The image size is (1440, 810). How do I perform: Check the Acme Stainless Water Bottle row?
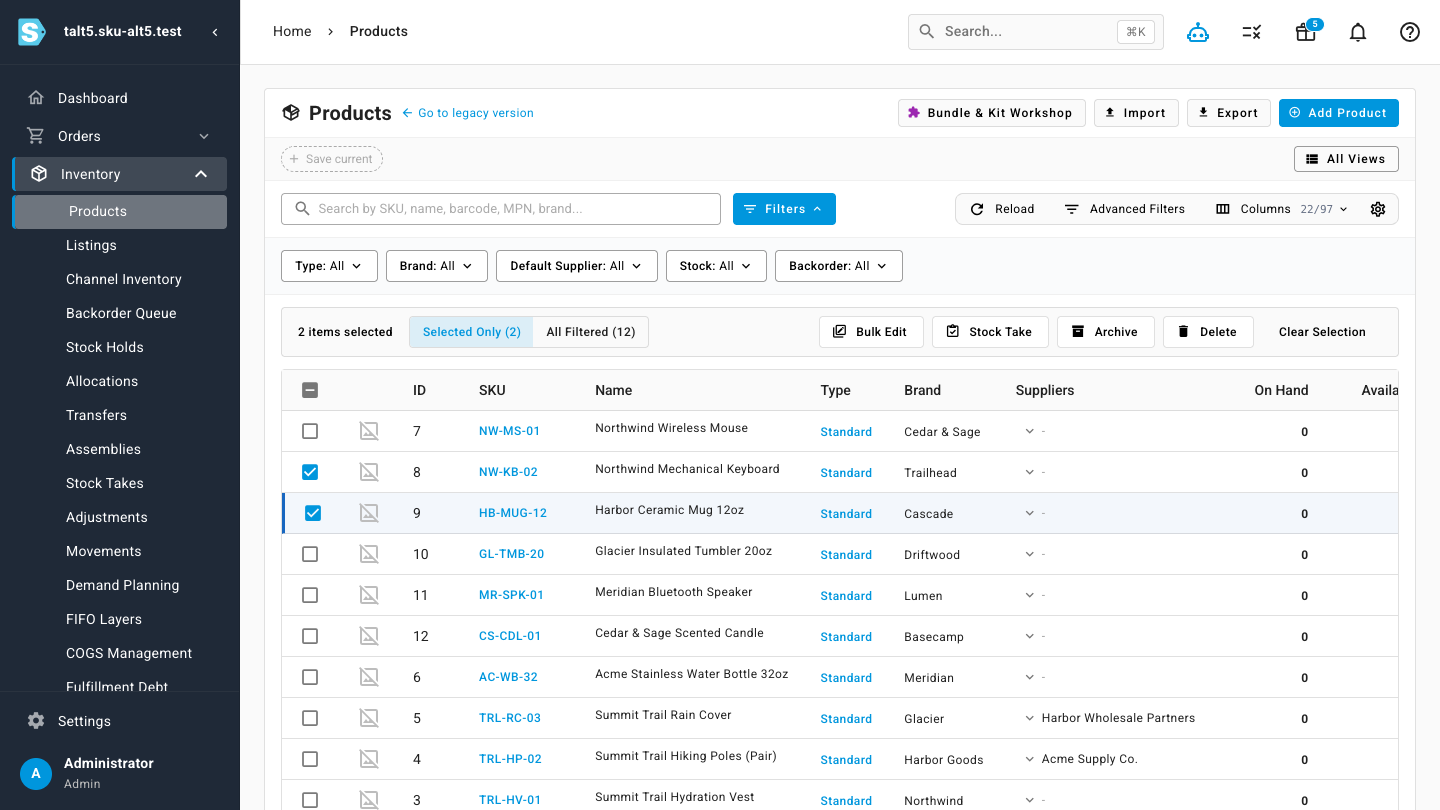310,677
